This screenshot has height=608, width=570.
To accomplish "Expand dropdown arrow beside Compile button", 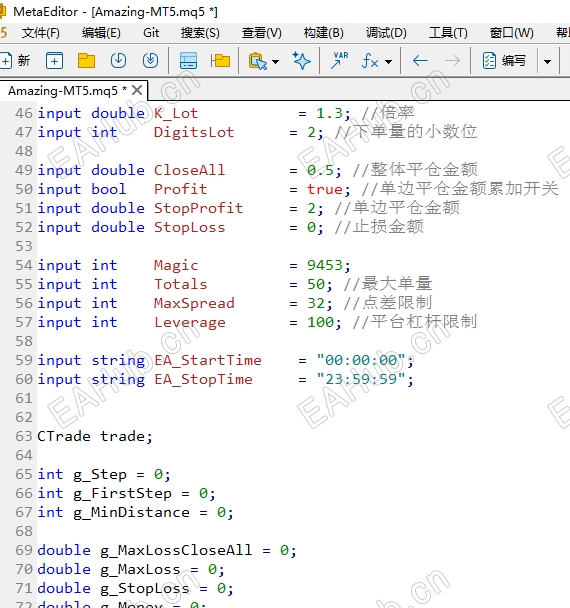I will click(x=548, y=61).
